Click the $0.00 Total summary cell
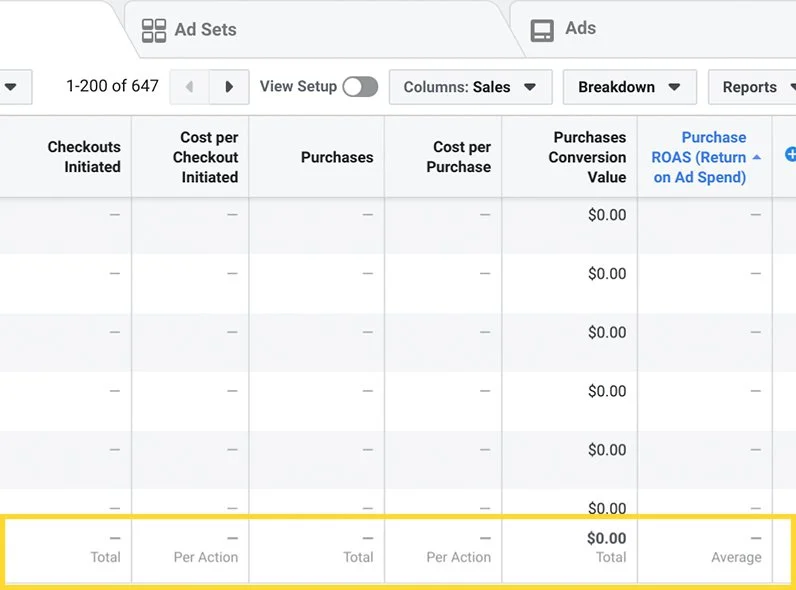 [x=606, y=547]
